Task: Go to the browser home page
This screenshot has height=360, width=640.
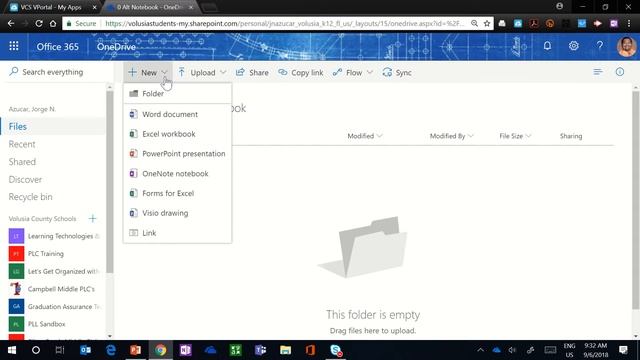Action: coord(53,23)
